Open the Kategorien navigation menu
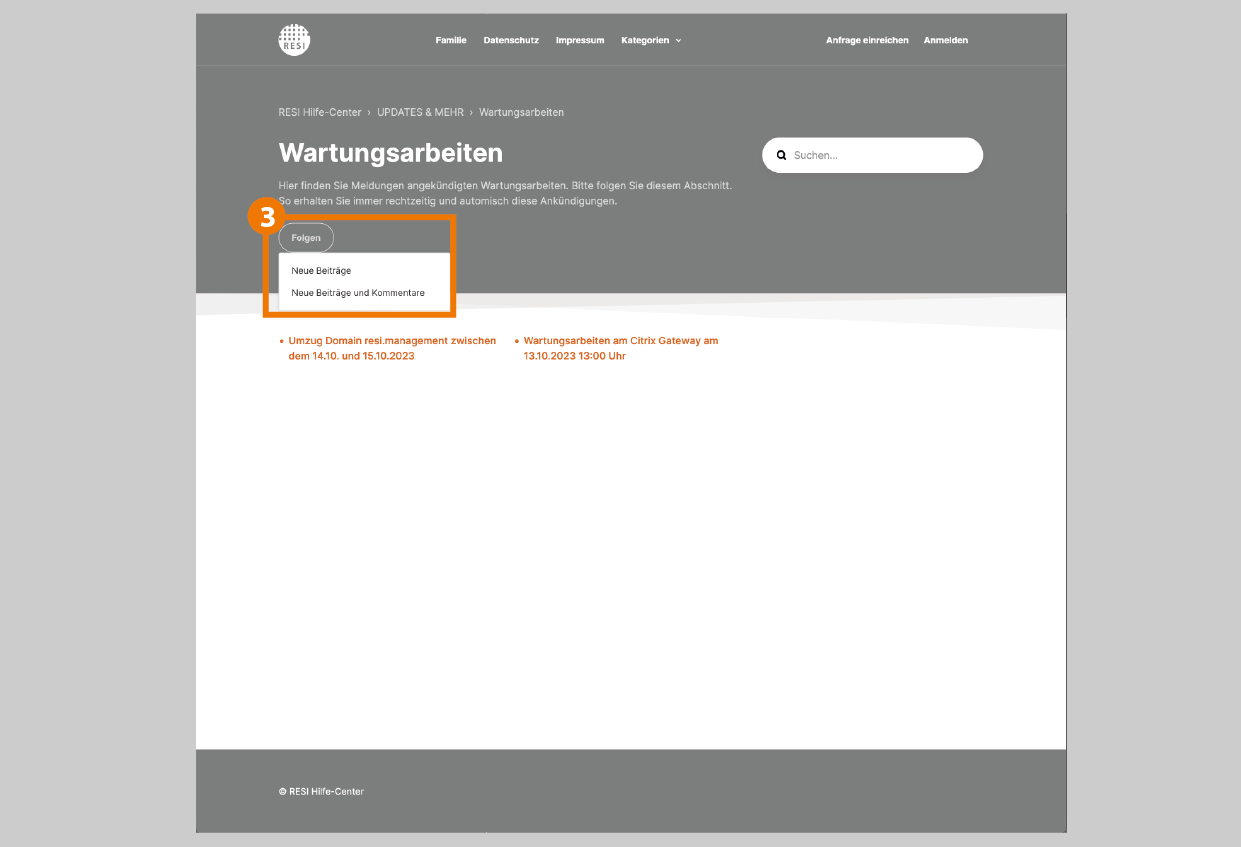 point(645,41)
